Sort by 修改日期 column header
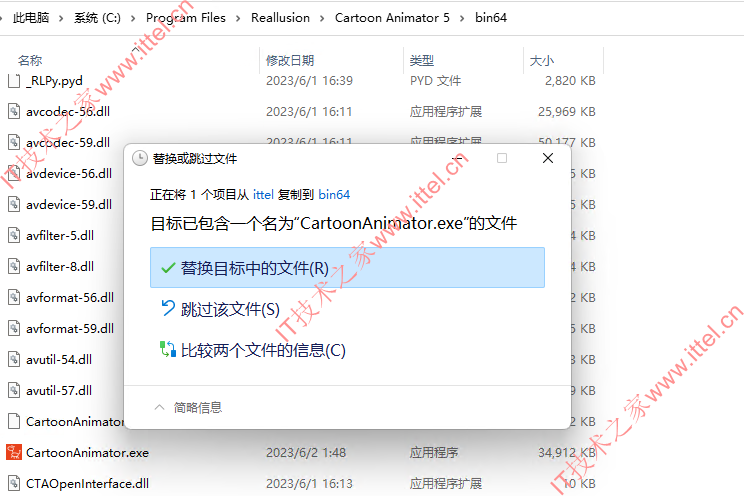This screenshot has width=744, height=496. [290, 60]
